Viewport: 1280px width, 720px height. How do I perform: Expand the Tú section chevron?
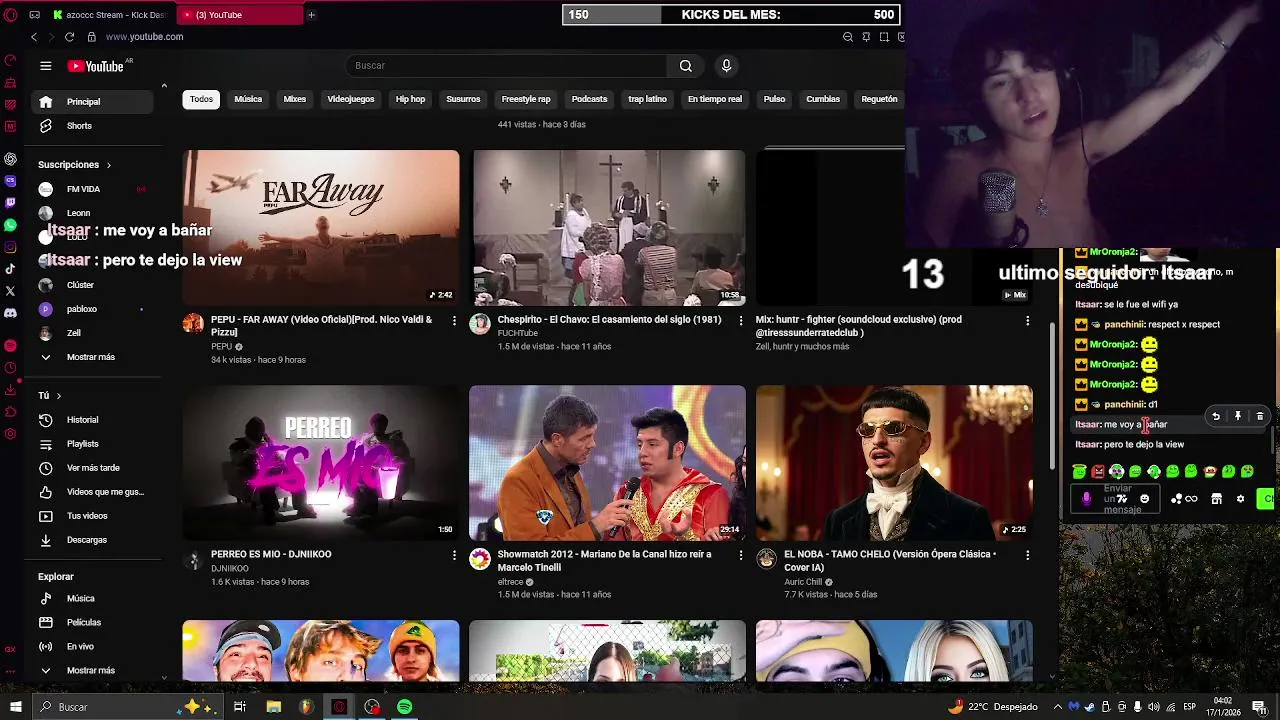(59, 396)
